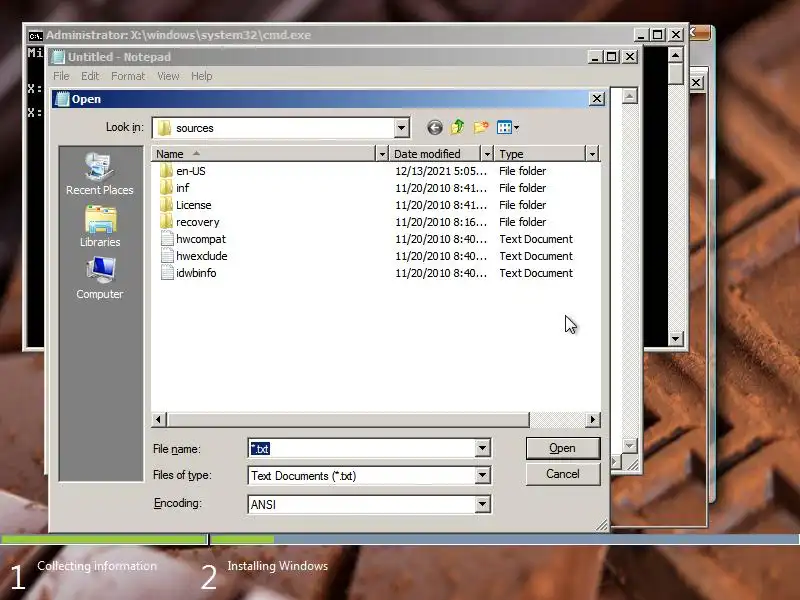Image resolution: width=800 pixels, height=600 pixels.
Task: Click the File name input field
Action: point(362,448)
